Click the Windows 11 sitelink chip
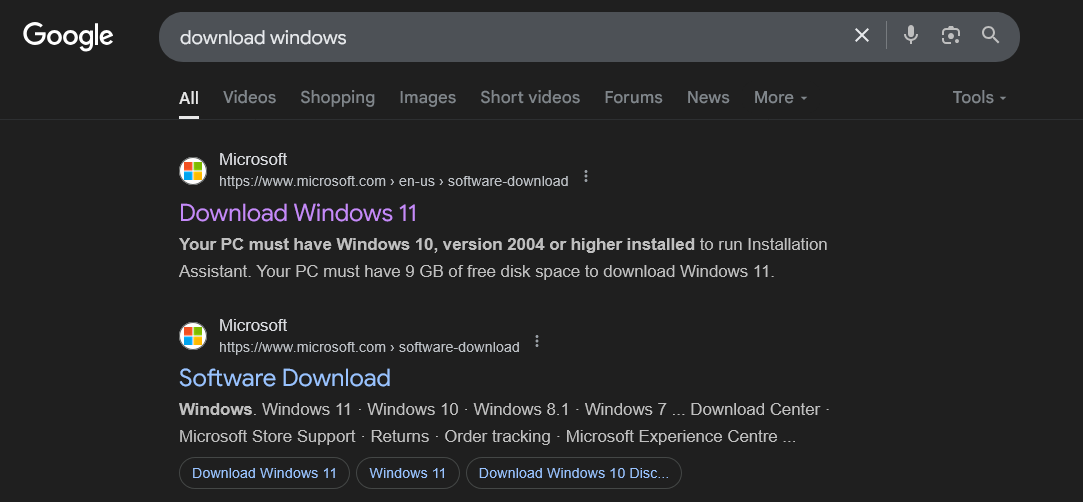1083x502 pixels. tap(407, 473)
